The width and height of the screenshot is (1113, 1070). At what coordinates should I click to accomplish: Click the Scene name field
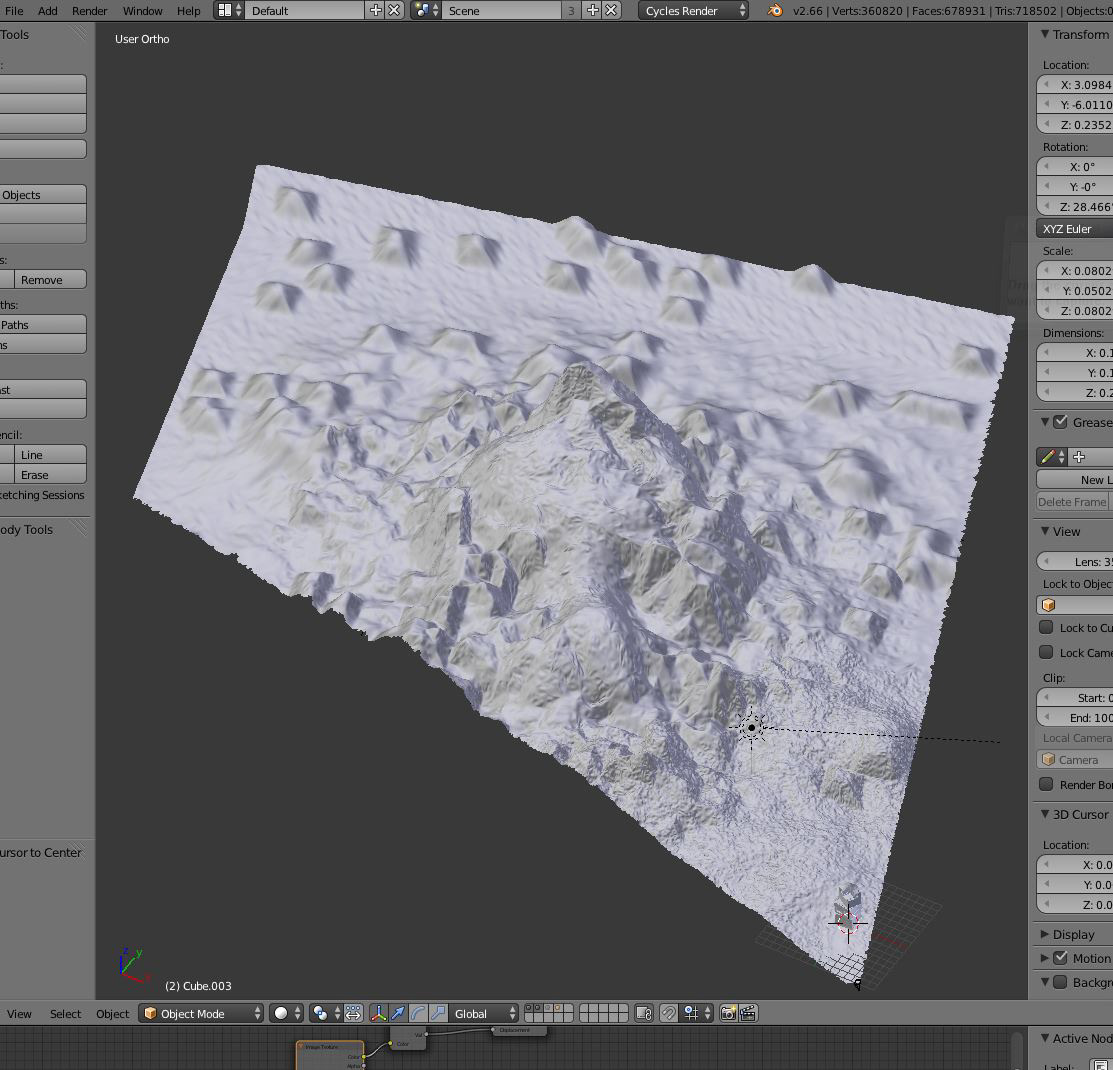[503, 11]
